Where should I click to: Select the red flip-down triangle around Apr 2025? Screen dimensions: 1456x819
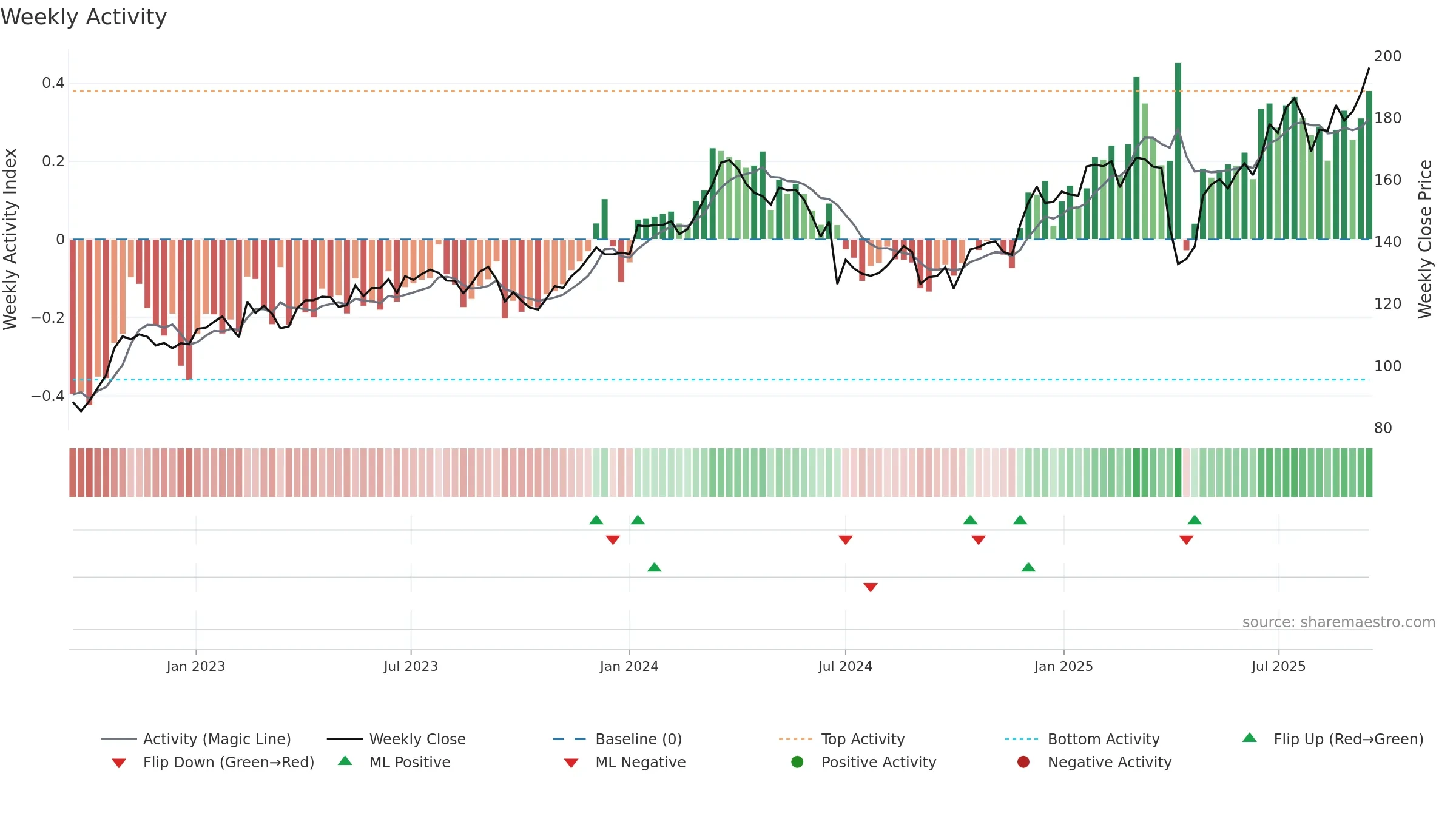[1187, 540]
